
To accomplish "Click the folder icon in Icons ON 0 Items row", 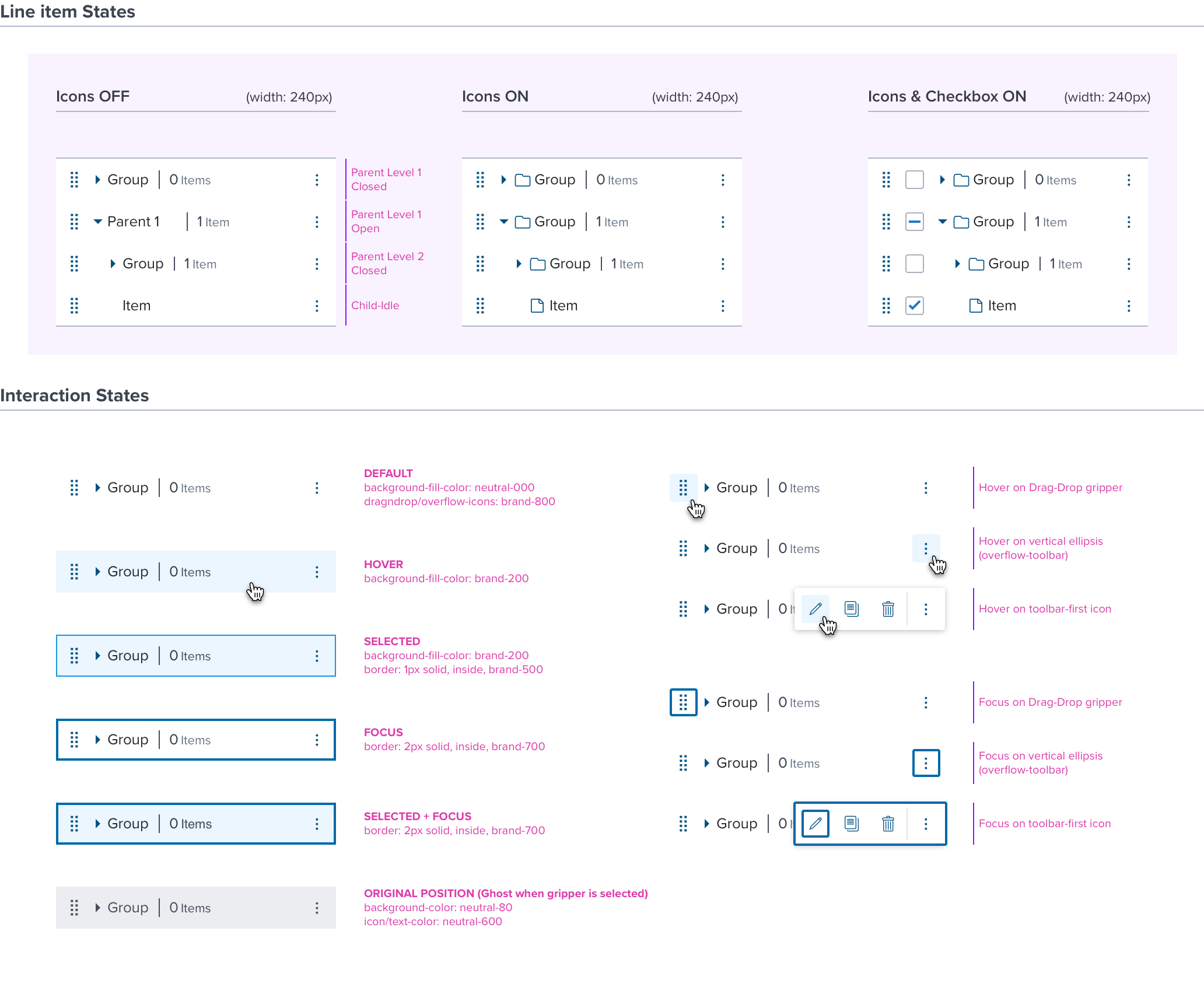I will pos(523,180).
